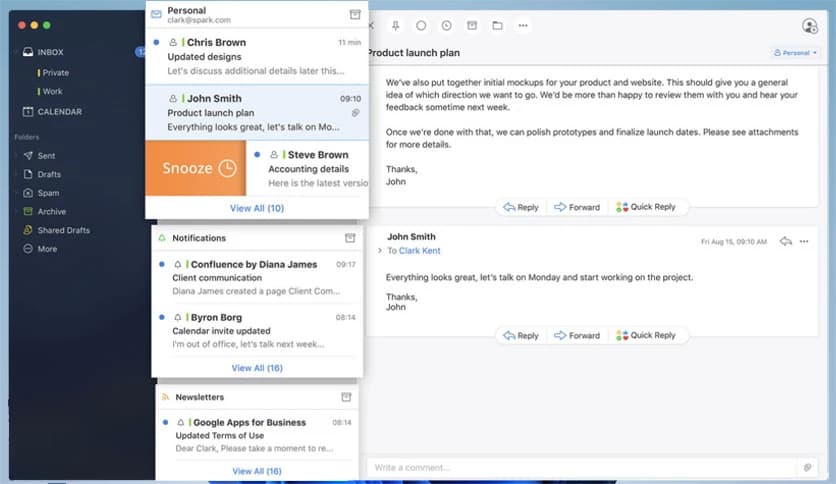Open Confluence by Diana James notification
This screenshot has width=836, height=484.
coord(257,277)
